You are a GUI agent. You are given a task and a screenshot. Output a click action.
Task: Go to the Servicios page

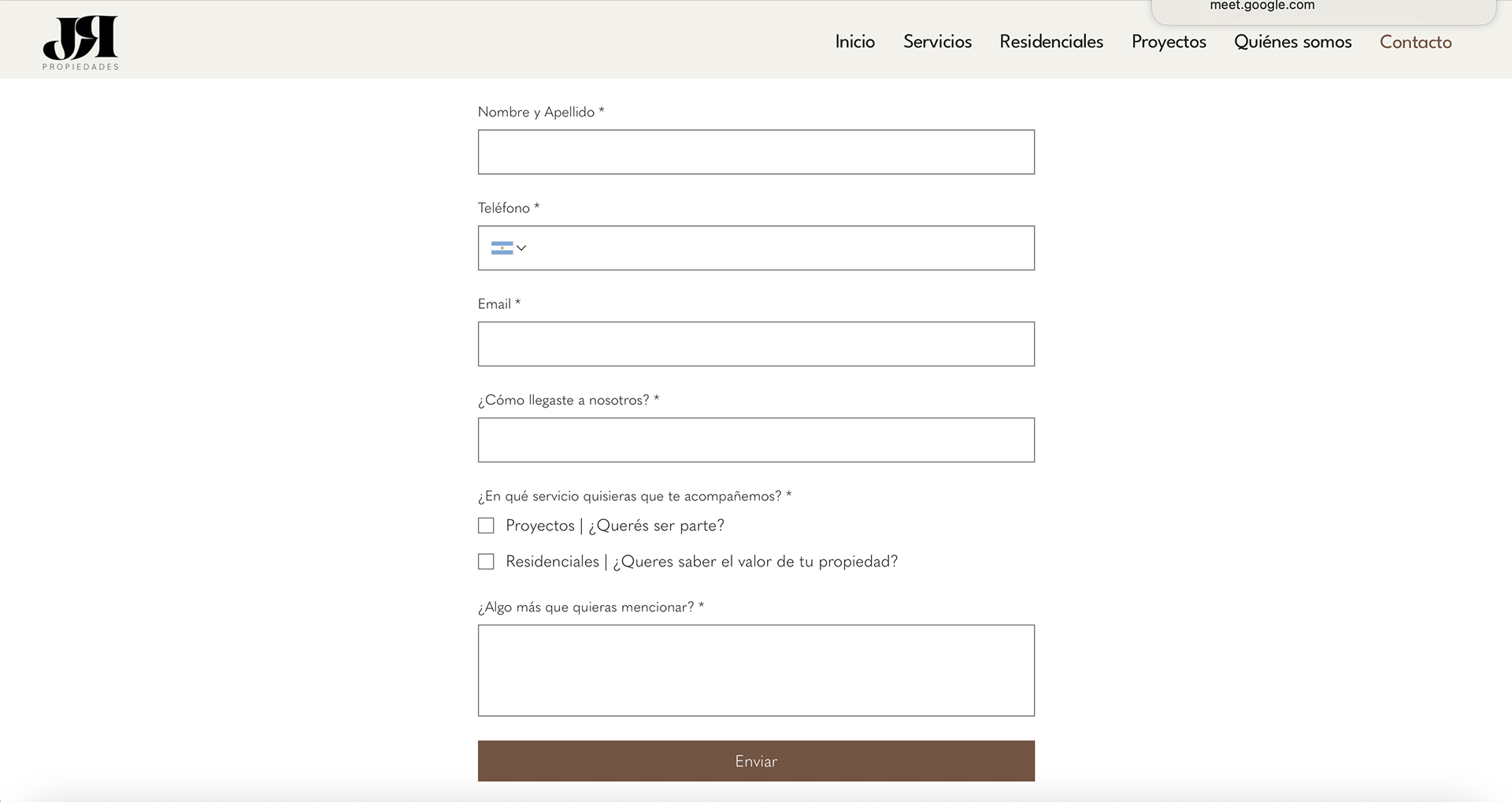point(937,42)
